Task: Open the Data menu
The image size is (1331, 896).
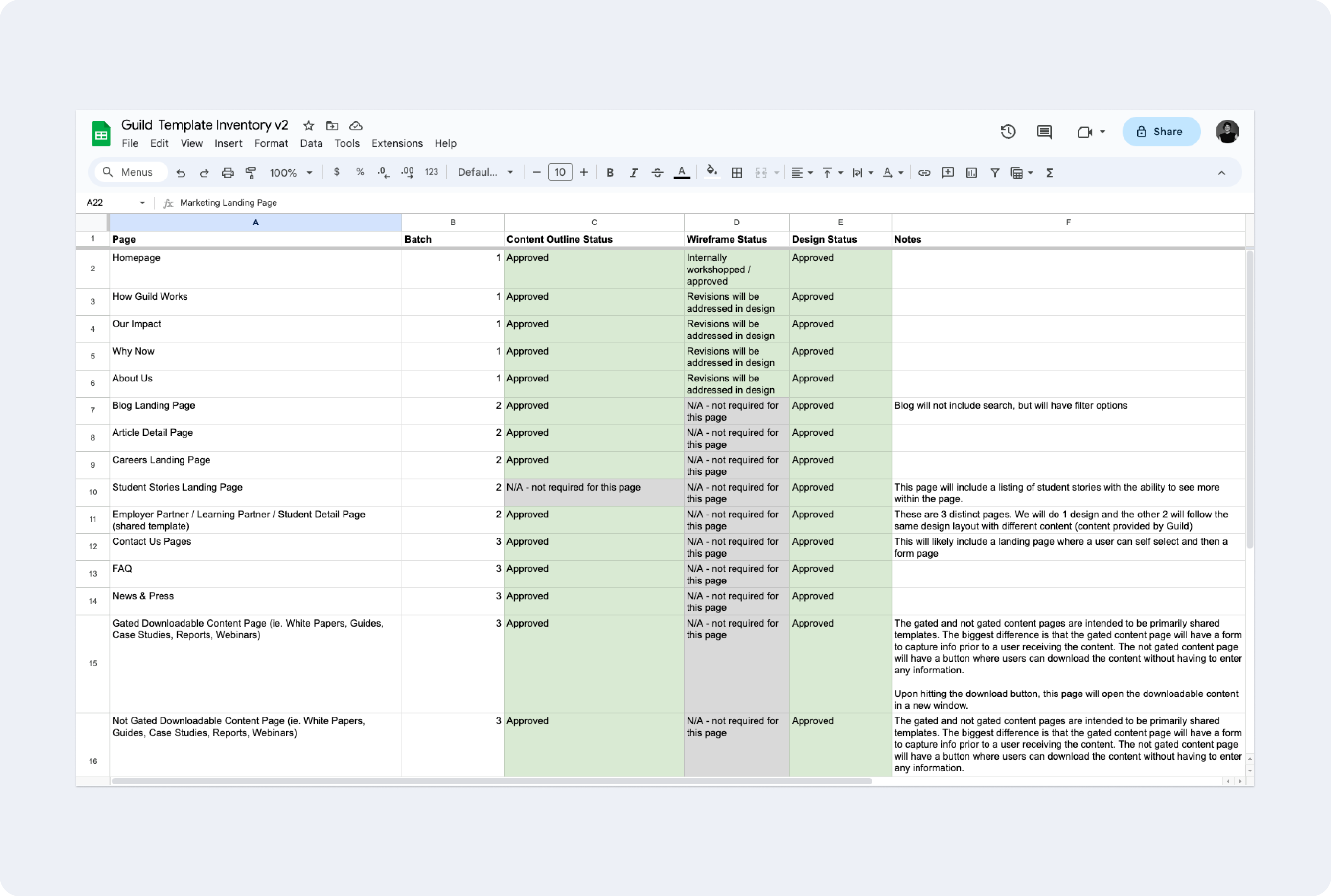Action: click(311, 143)
